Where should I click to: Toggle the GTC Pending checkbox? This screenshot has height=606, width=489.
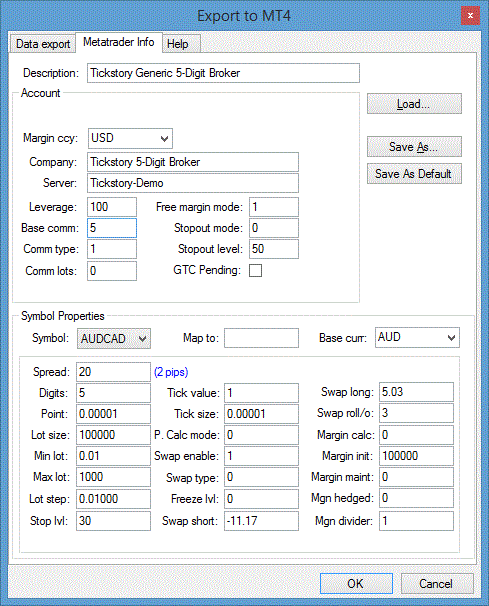255,271
